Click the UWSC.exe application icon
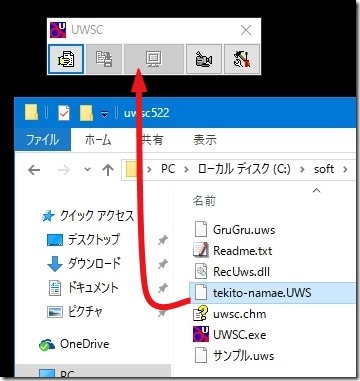The width and height of the screenshot is (360, 381). point(201,335)
